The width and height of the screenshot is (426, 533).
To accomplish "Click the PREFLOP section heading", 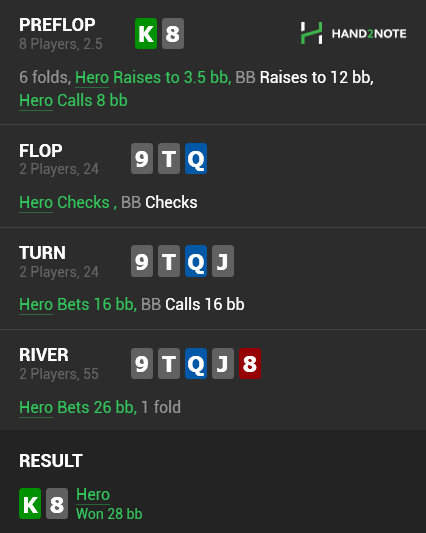I will pyautogui.click(x=57, y=25).
